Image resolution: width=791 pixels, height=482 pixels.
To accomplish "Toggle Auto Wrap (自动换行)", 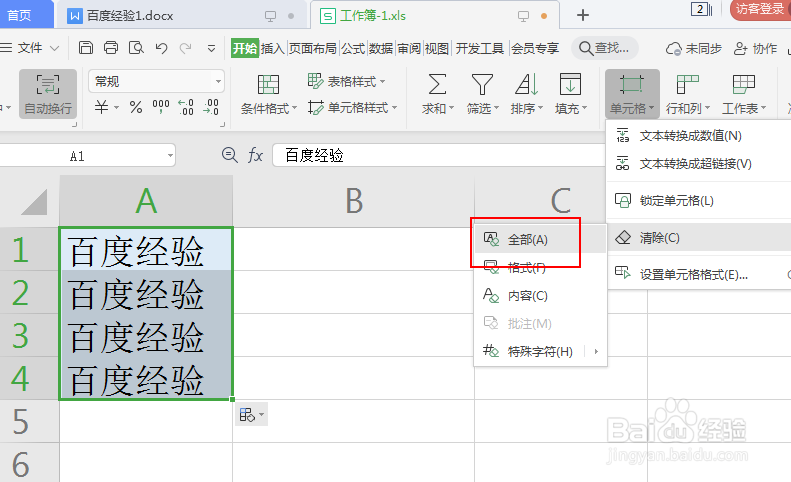I will (48, 94).
